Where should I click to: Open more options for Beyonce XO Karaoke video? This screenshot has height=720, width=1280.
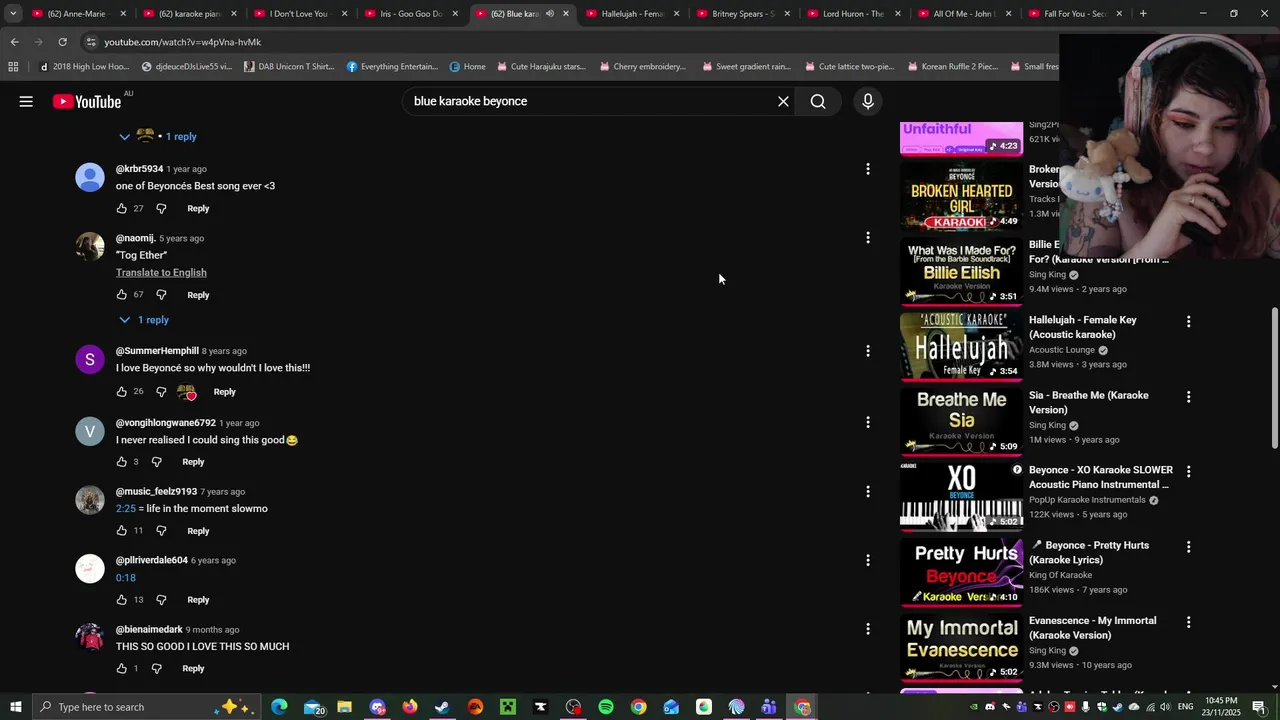click(x=1188, y=472)
